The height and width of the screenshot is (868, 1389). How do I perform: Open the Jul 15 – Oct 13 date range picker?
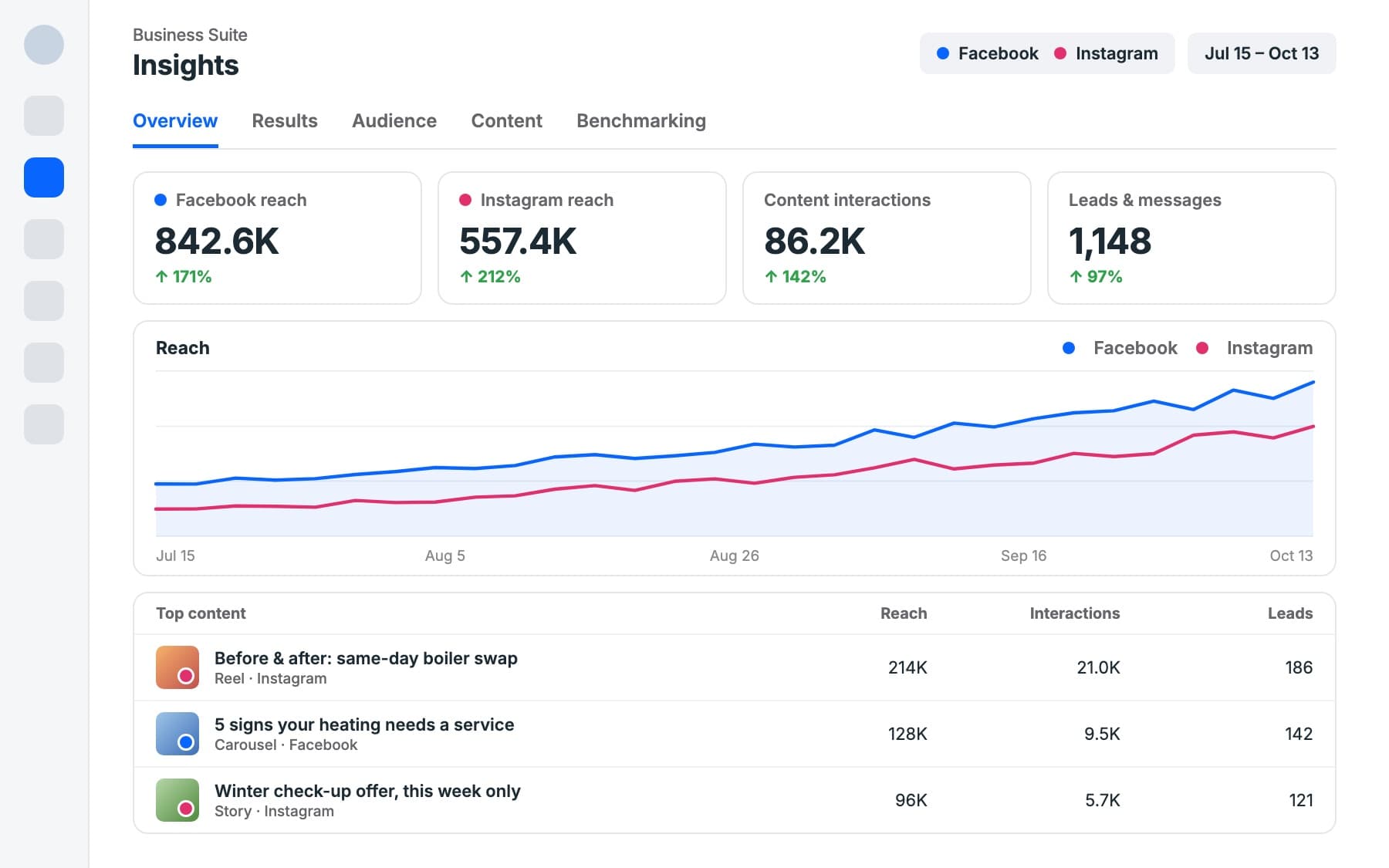pos(1262,53)
